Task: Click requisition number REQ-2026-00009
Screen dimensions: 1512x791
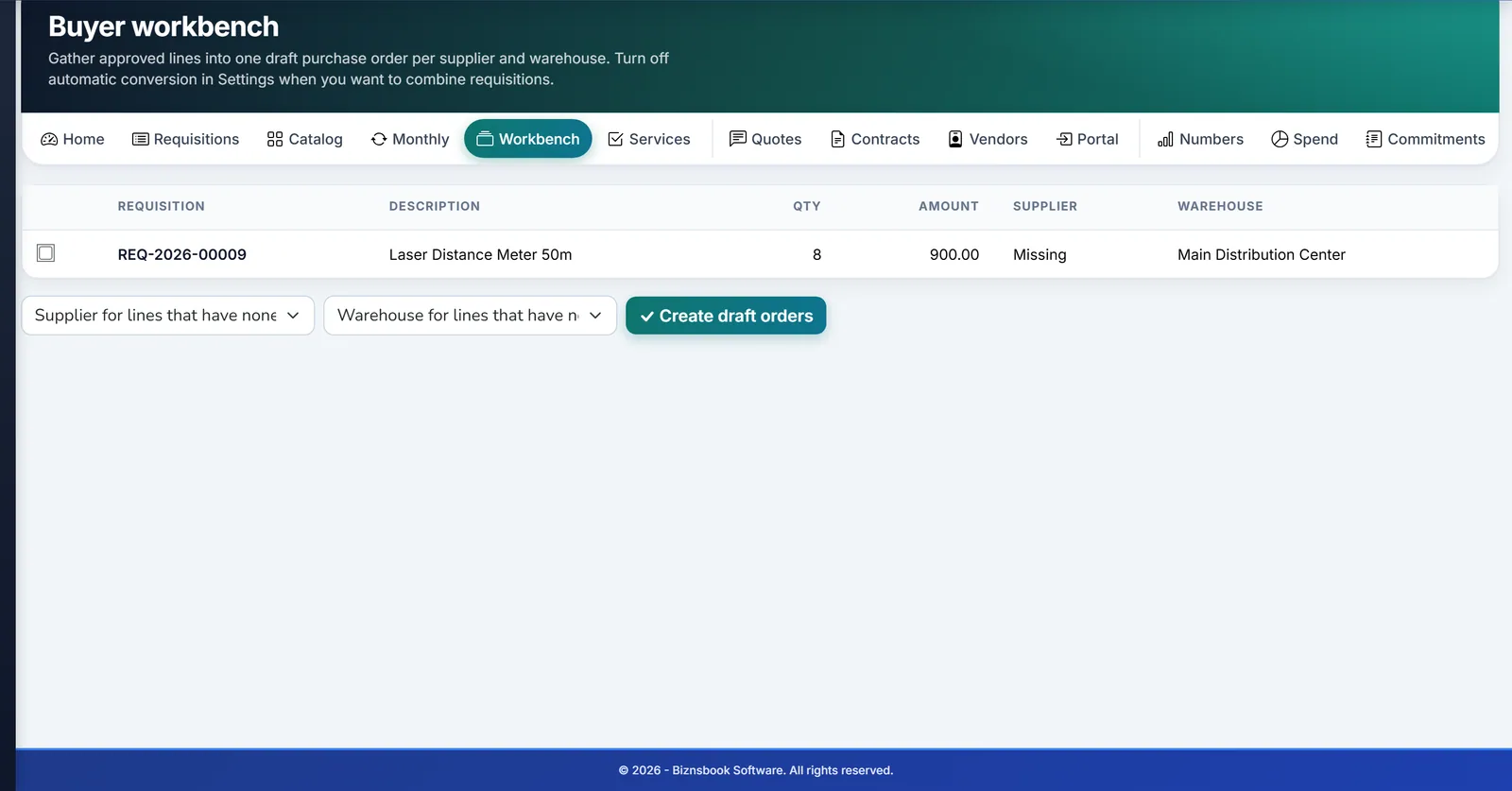Action: coord(182,254)
